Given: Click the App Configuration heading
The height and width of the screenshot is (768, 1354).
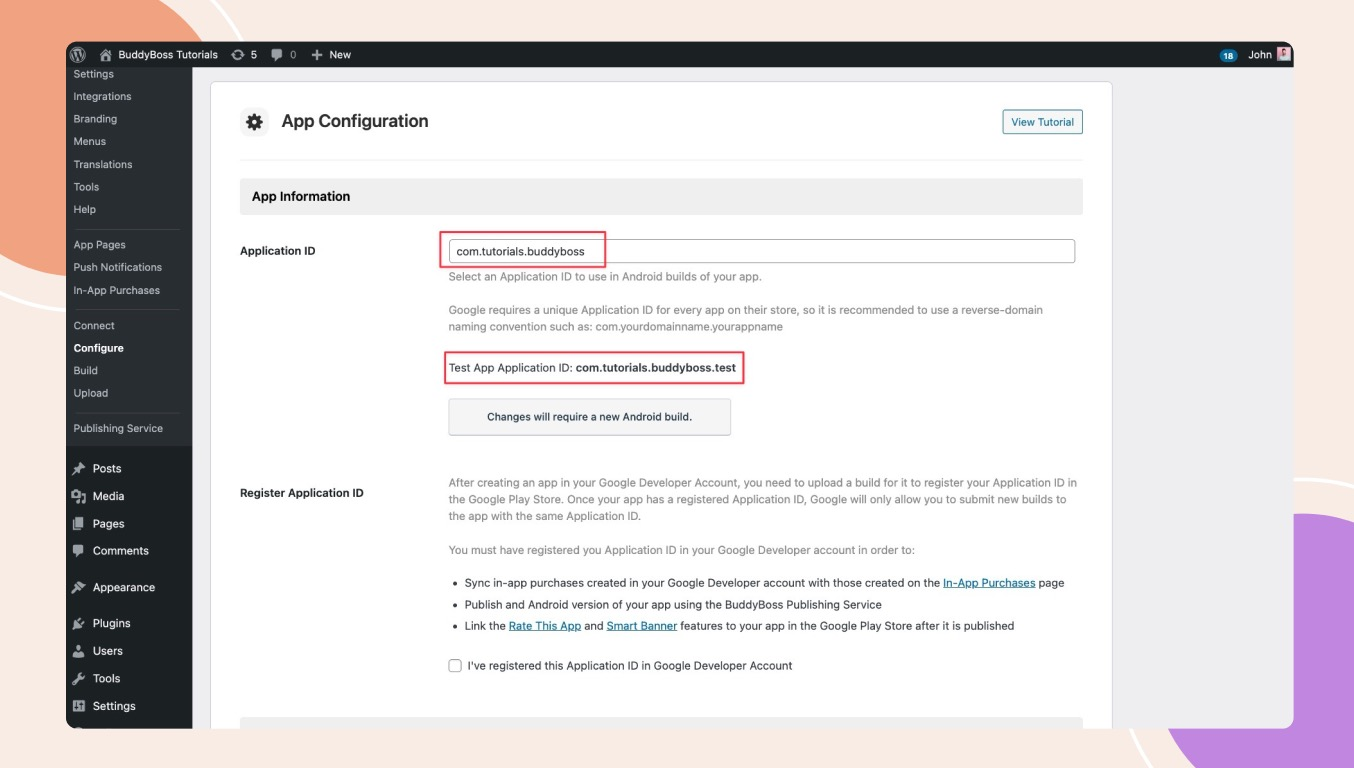Looking at the screenshot, I should coord(355,121).
